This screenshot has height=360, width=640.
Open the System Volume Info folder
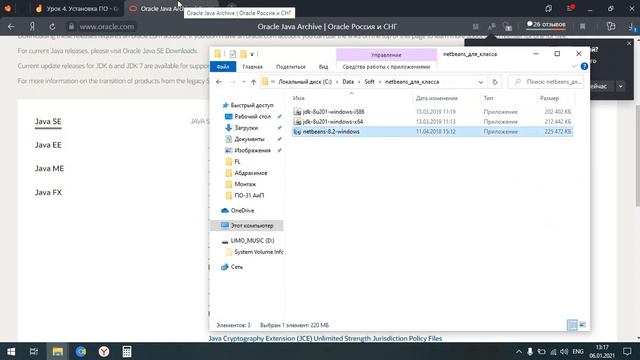point(258,252)
